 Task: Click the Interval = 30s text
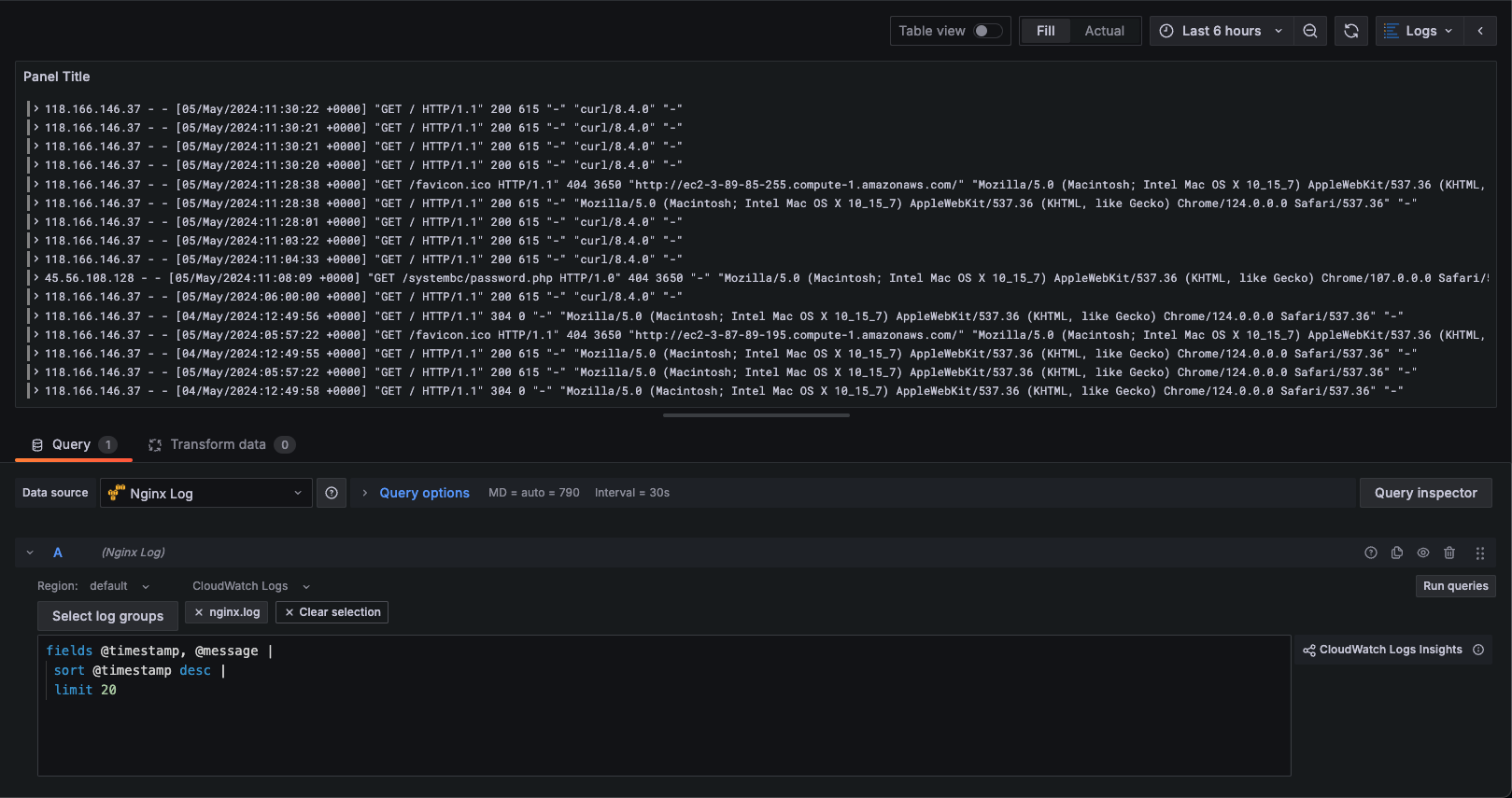coord(632,493)
